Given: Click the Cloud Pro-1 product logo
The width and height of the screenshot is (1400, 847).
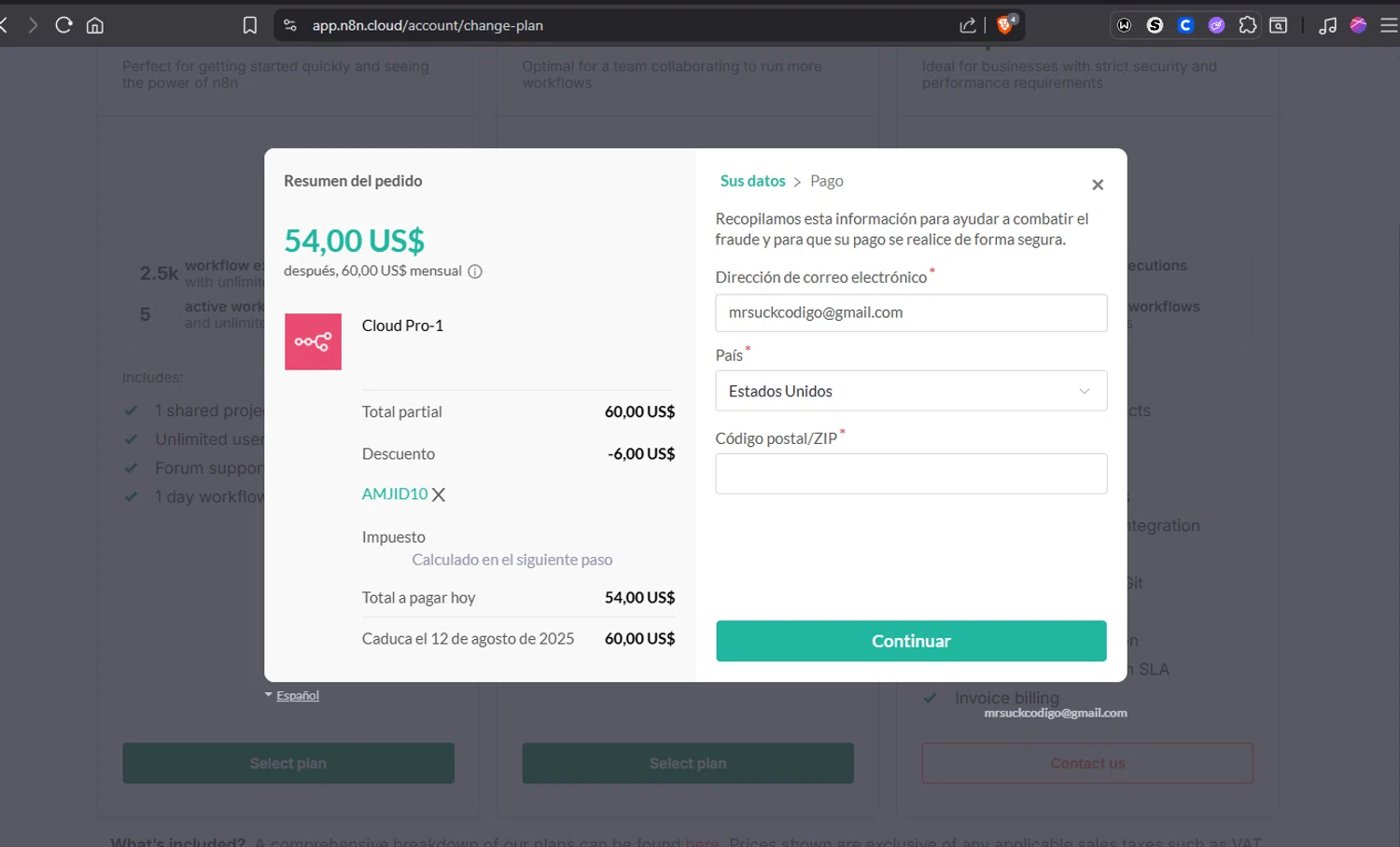Looking at the screenshot, I should click(313, 341).
